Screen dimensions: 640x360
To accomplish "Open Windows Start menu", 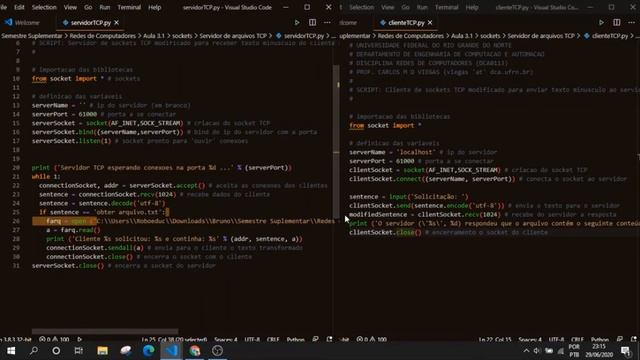I will tap(11, 351).
